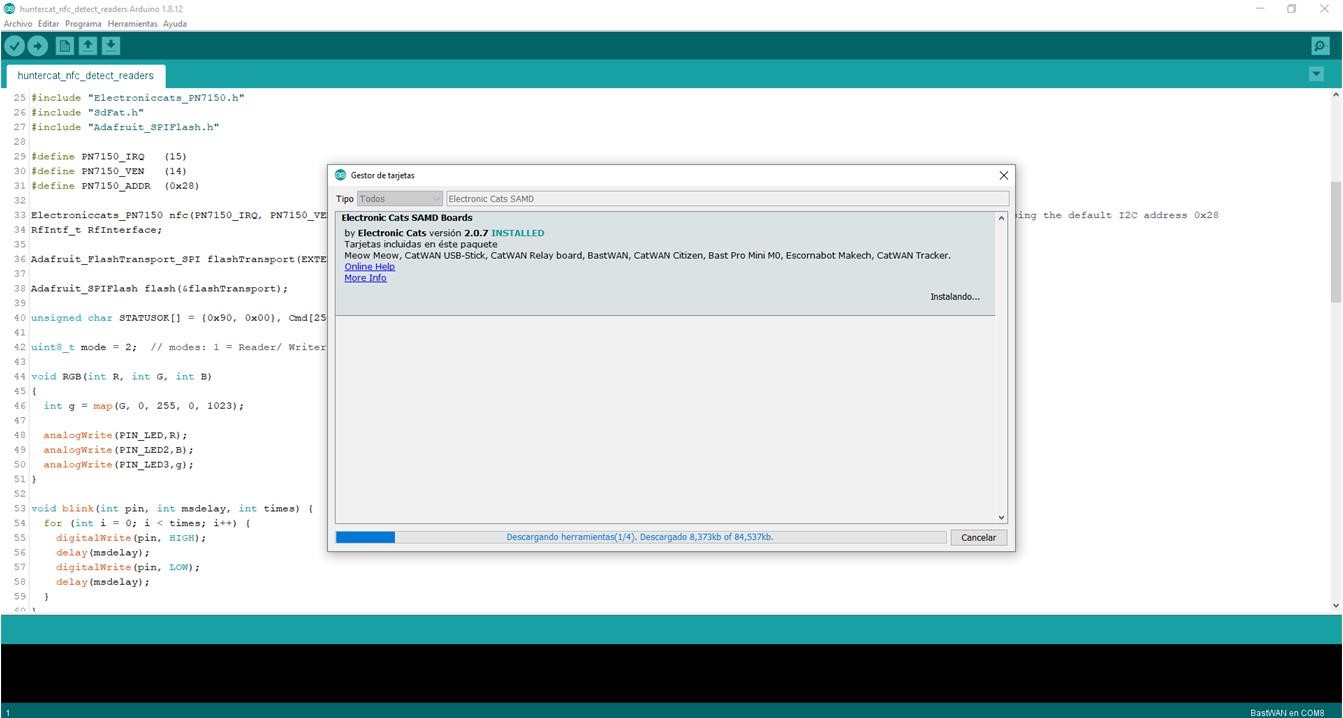This screenshot has height=718, width=1343.
Task: Open the Programa menu
Action: pos(83,23)
